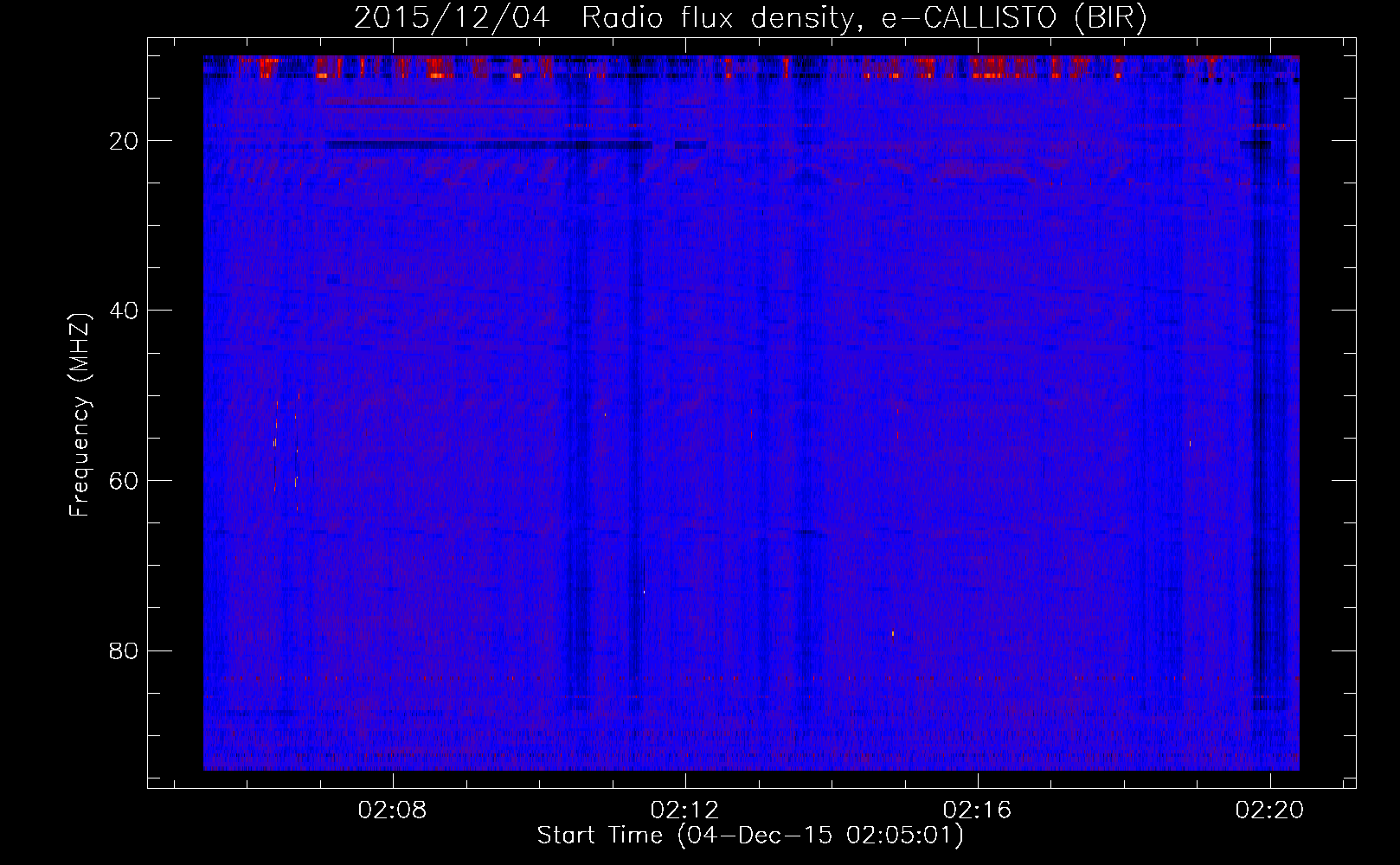This screenshot has height=865, width=1400.
Task: Click the 'Start Time (04-Dec-15 02:05:01)' label
Action: pyautogui.click(x=750, y=836)
